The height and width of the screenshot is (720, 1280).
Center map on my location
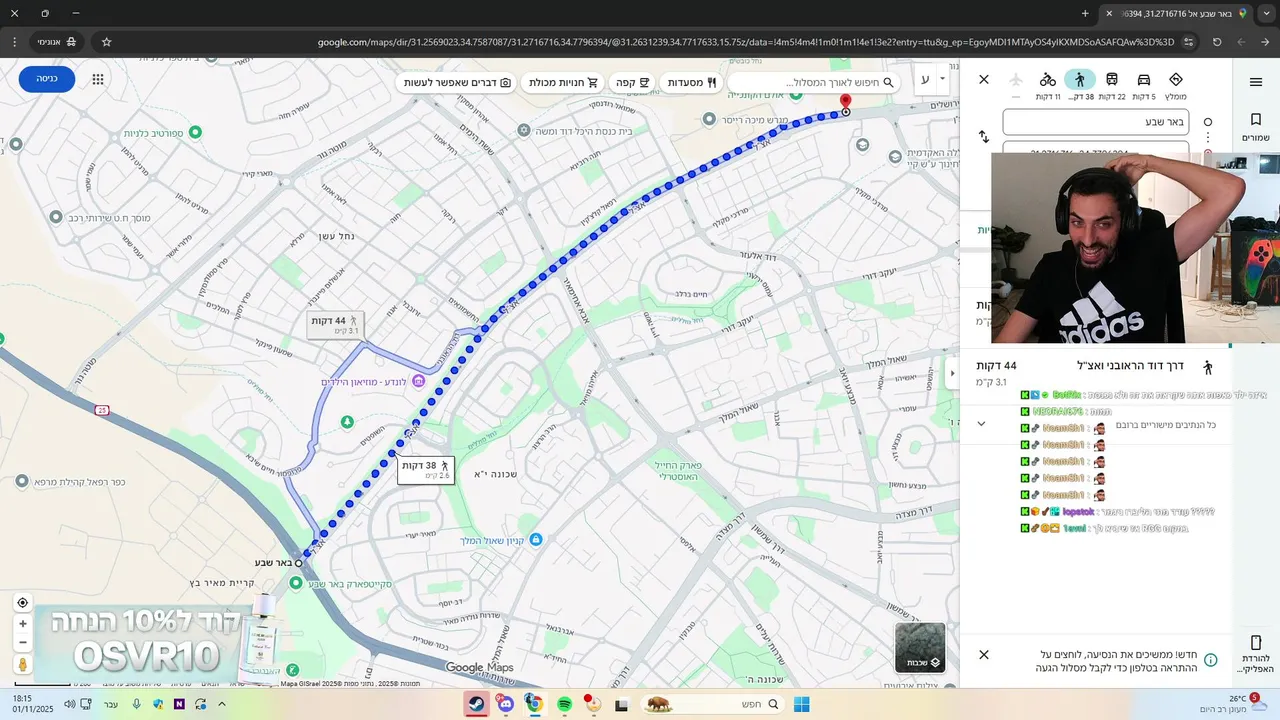click(x=22, y=603)
